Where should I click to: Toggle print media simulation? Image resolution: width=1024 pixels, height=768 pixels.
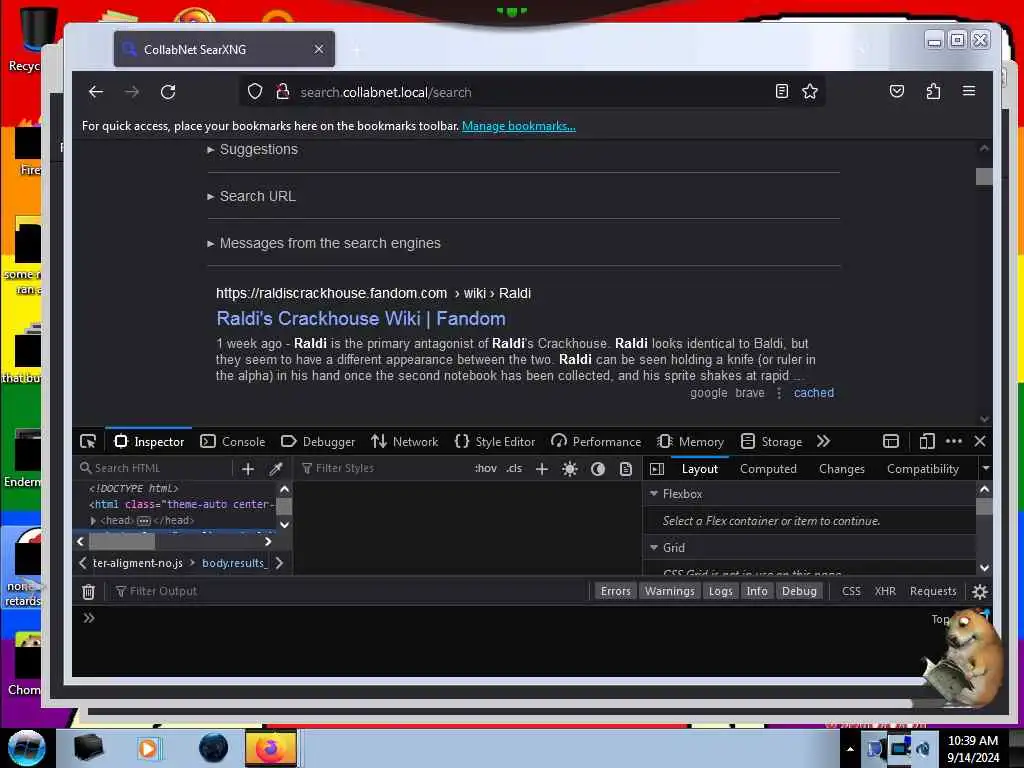point(626,468)
